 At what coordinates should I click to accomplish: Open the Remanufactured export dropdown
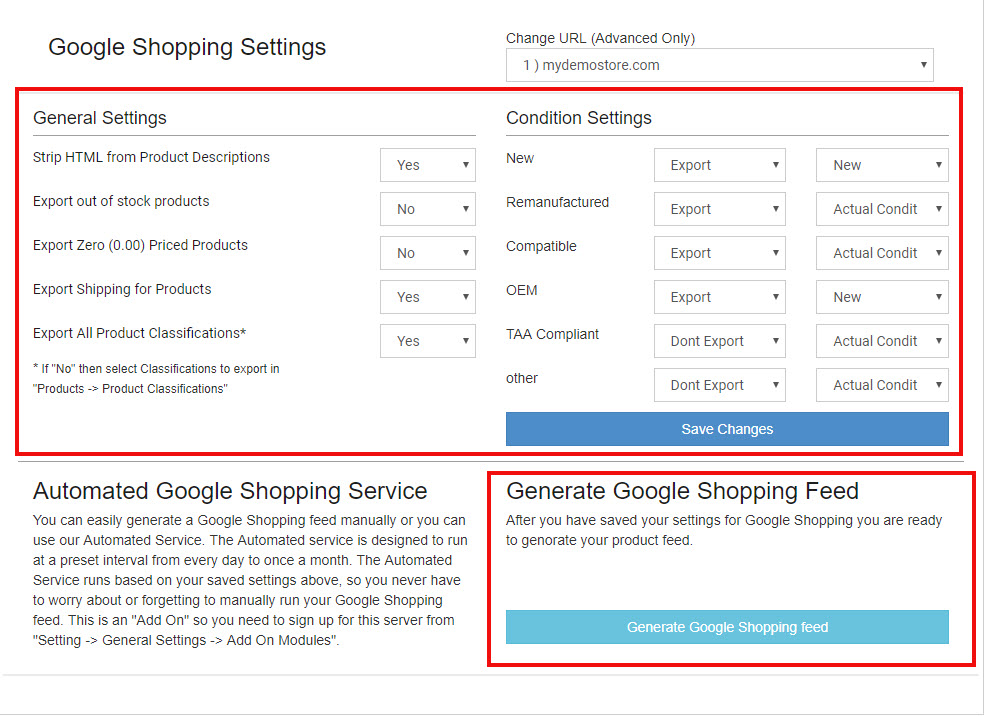coord(719,209)
